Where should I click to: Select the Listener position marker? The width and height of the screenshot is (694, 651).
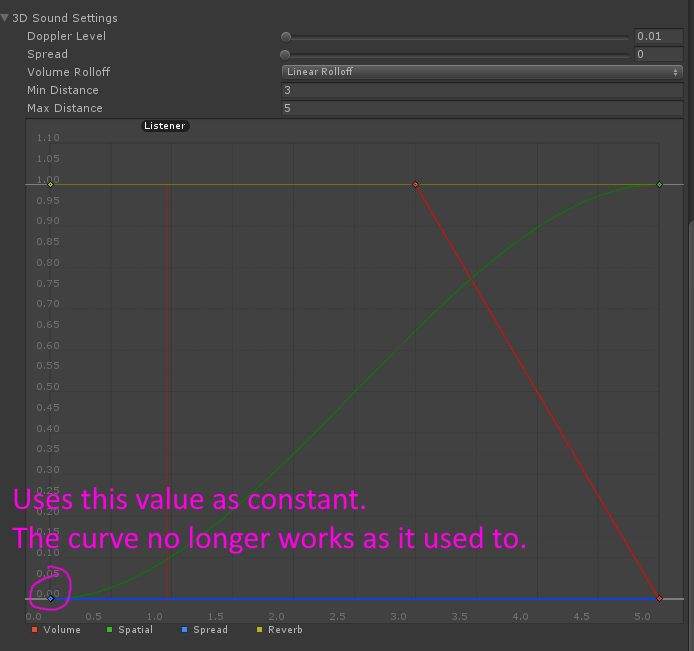(x=165, y=126)
